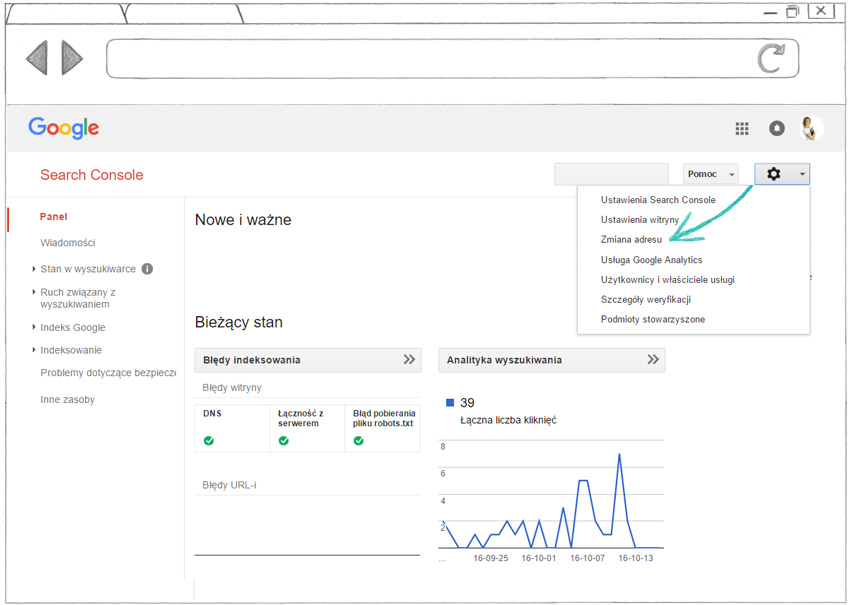Choose Usługa Google Analytics menu entry

(651, 260)
